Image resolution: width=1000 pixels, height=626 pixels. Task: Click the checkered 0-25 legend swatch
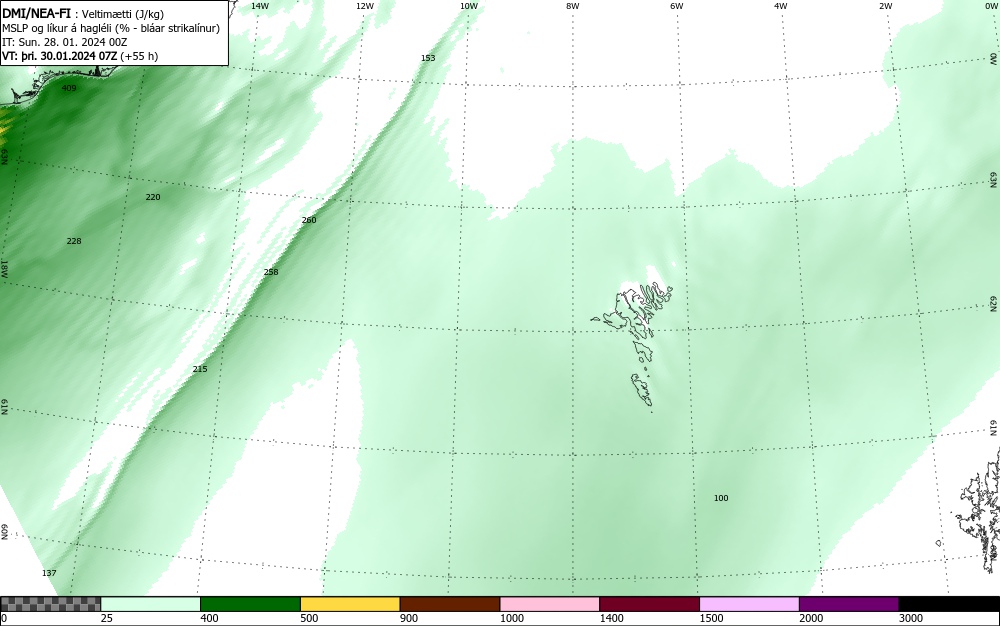point(50,604)
